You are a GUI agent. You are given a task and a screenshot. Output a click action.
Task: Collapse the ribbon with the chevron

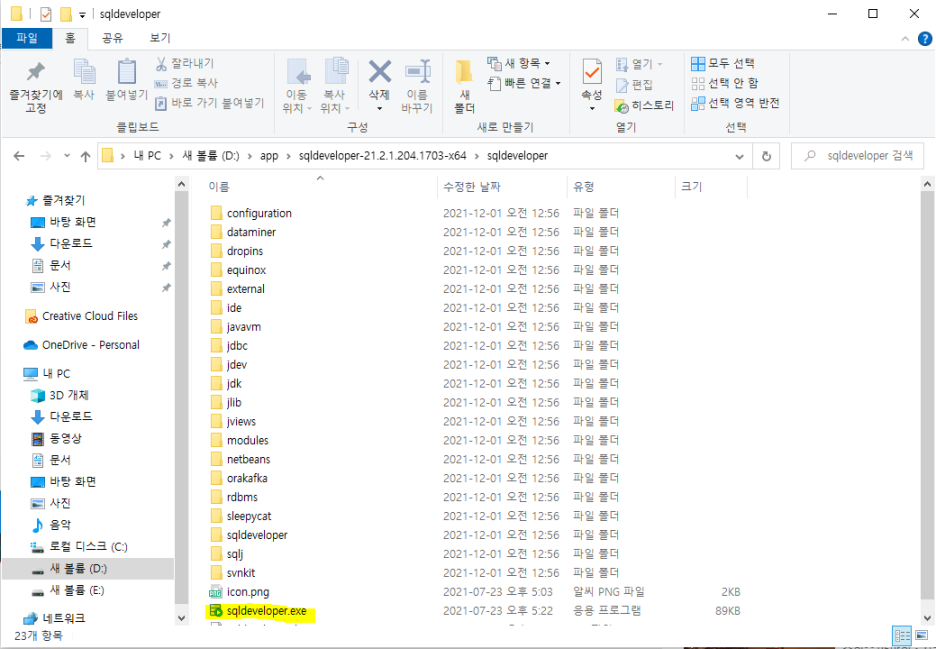905,39
